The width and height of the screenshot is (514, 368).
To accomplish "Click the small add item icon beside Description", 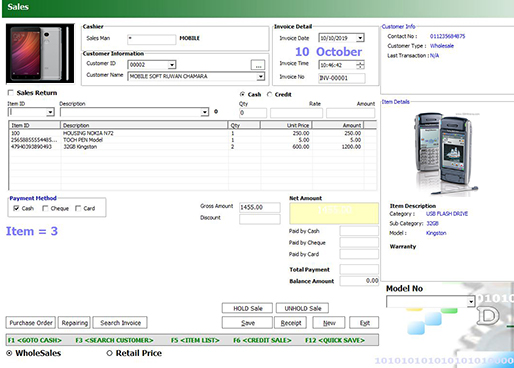I will [216, 112].
